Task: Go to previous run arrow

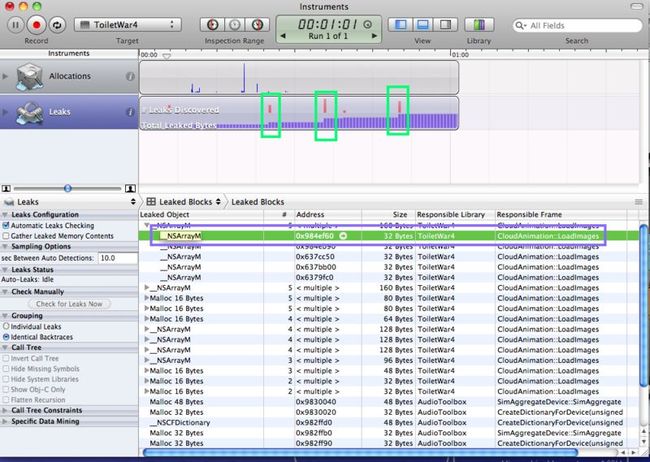Action: pos(283,36)
